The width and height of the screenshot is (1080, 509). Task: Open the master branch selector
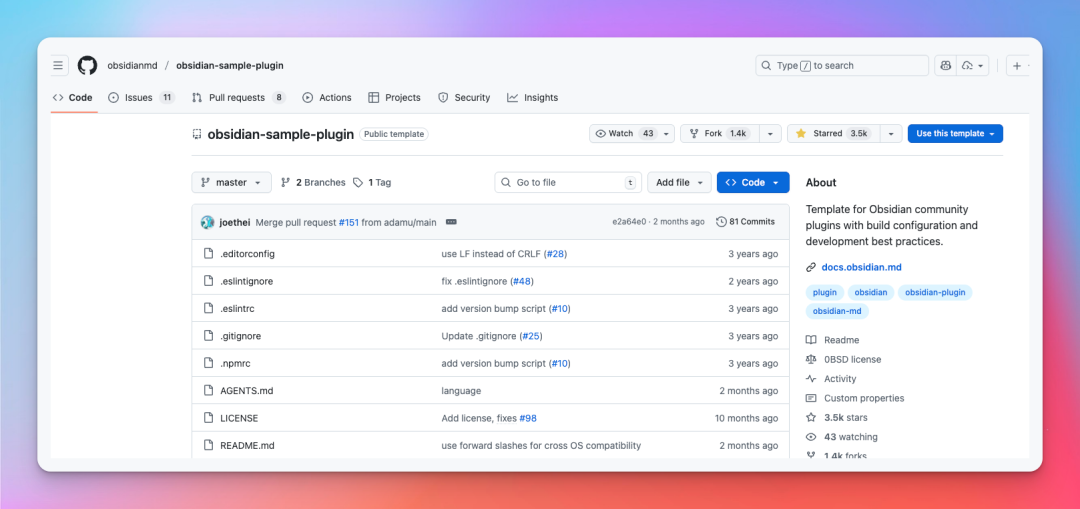click(x=231, y=183)
